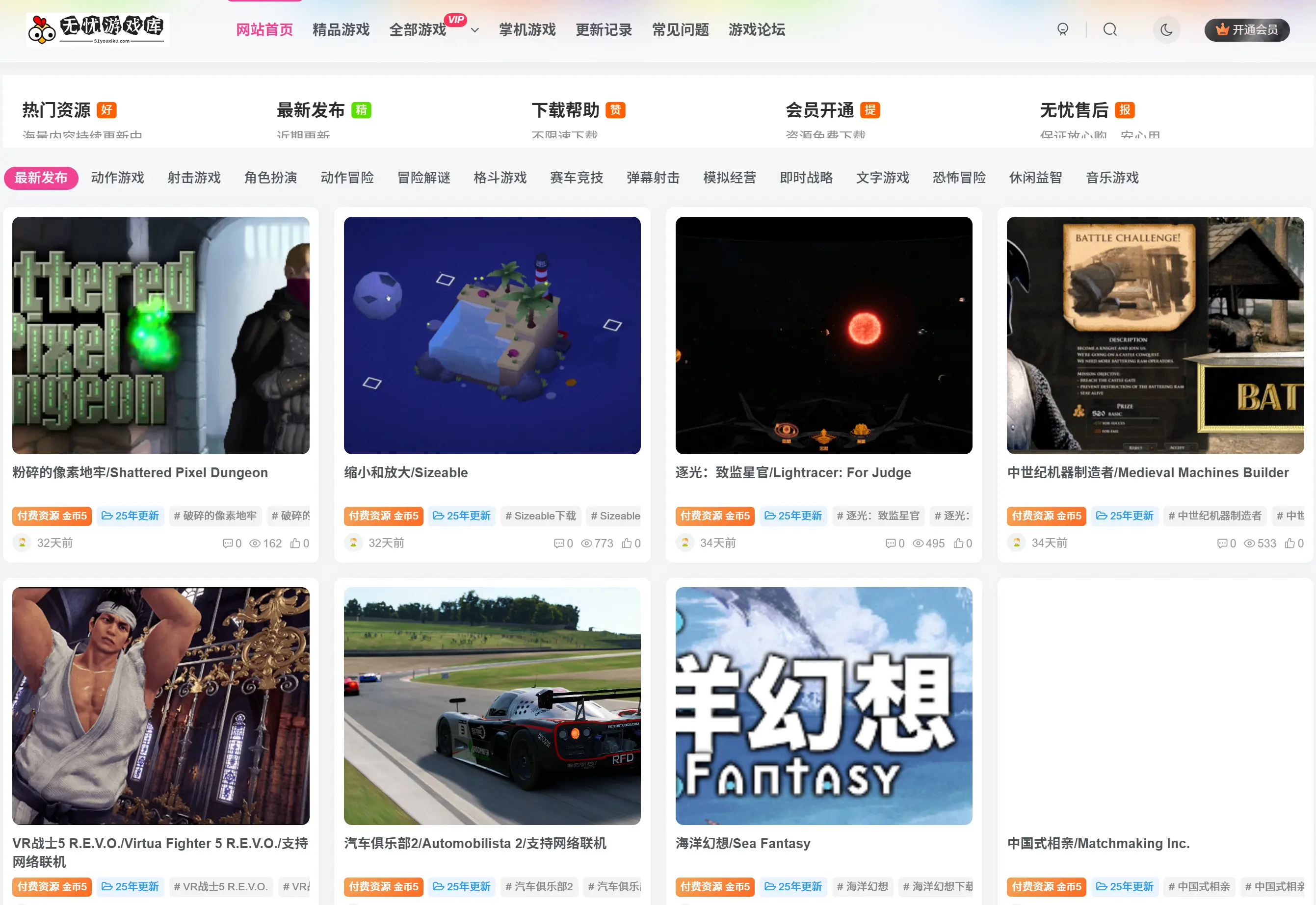Toggle dark mode with the moon icon

[1167, 29]
